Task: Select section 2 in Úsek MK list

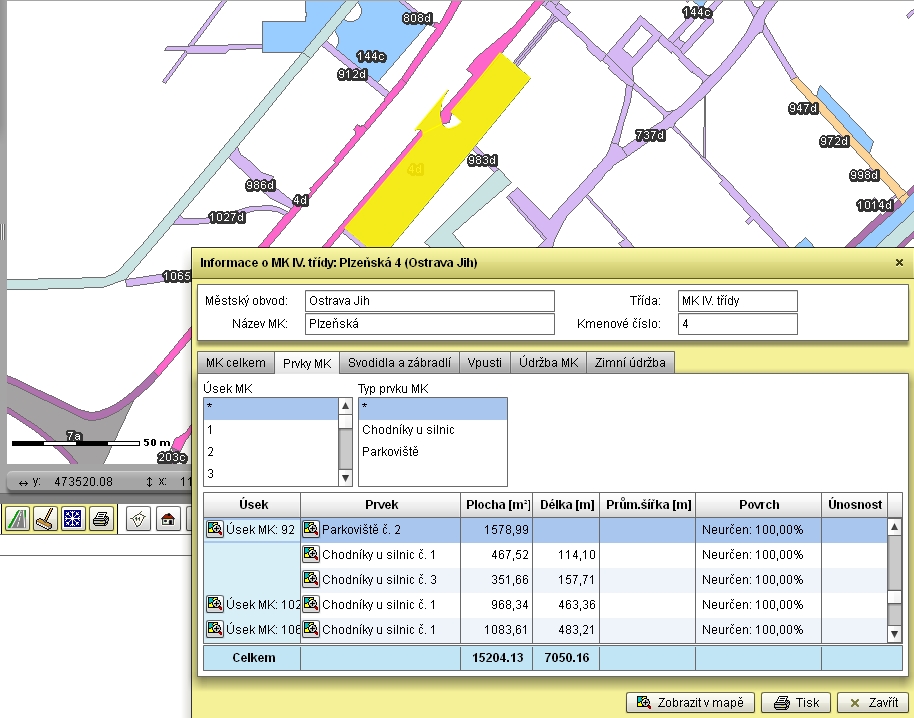Action: [271, 452]
